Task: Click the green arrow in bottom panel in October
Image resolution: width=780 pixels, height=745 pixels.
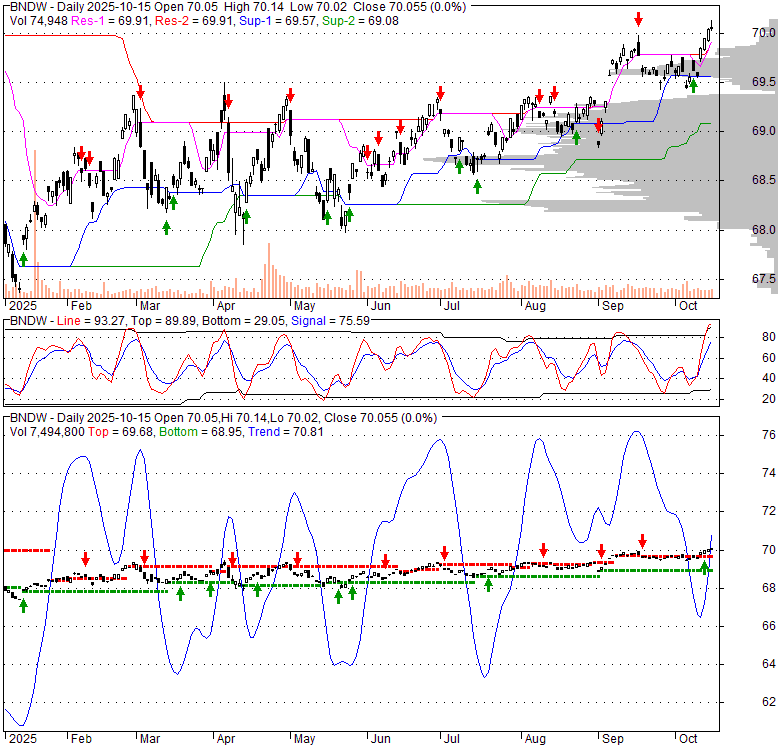Action: [705, 567]
